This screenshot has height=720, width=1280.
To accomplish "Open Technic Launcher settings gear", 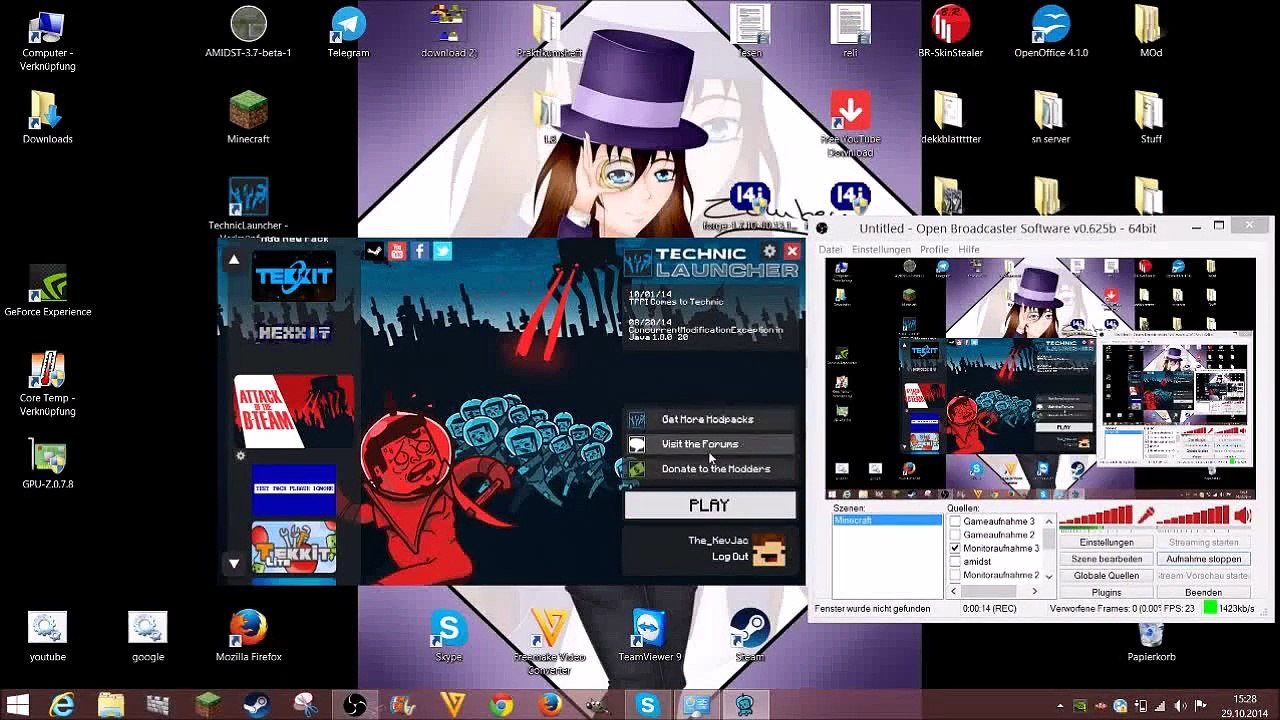I will click(769, 251).
